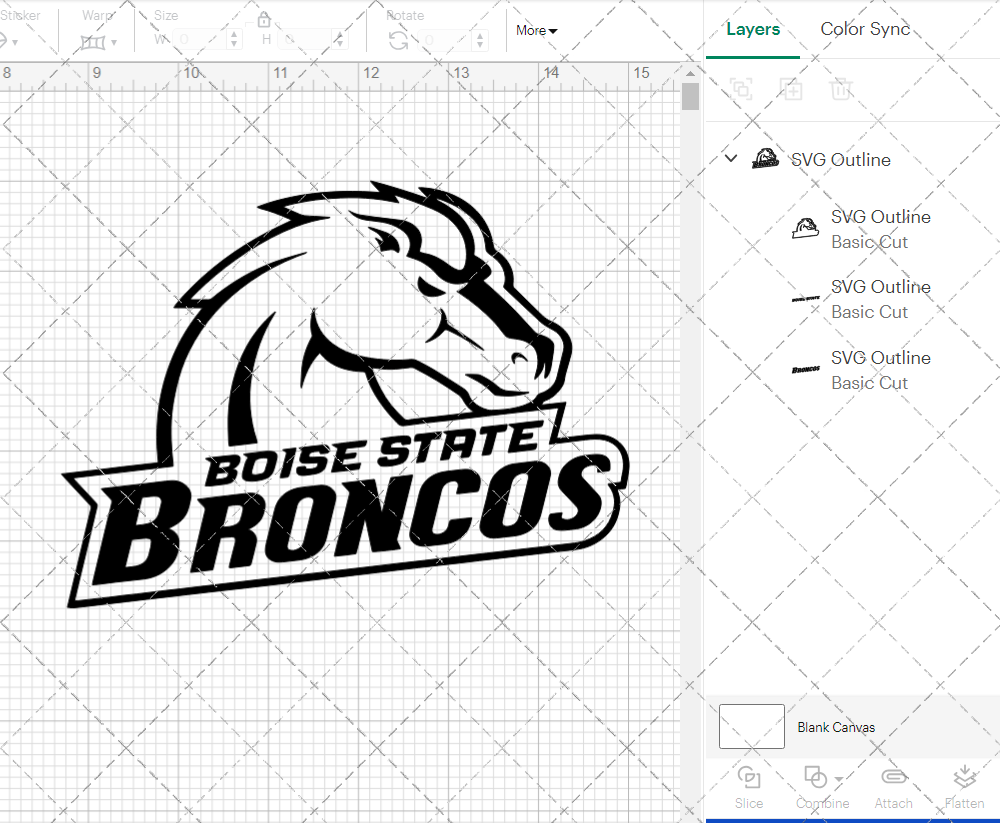Screen dimensions: 1000x823
Task: Select the Attach tool
Action: (x=893, y=787)
